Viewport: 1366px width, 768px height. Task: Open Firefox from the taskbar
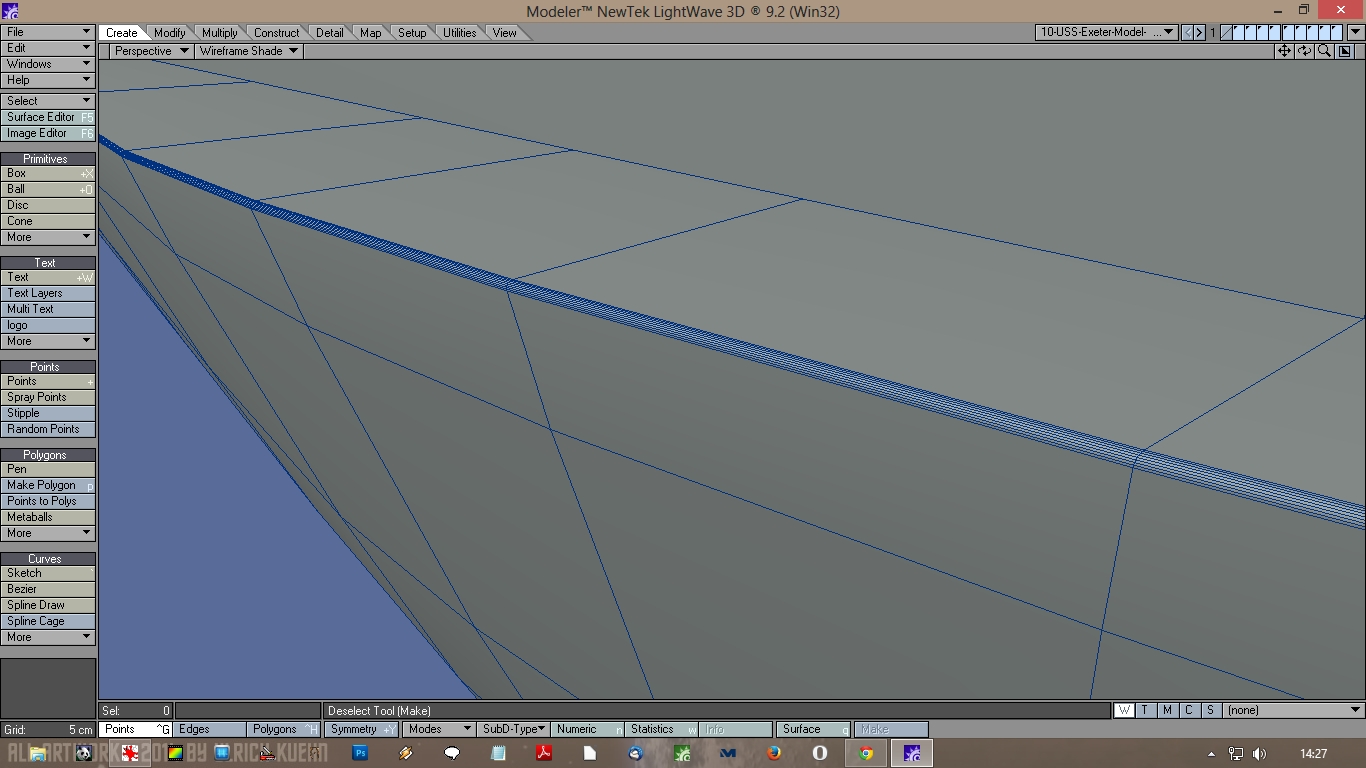(774, 753)
